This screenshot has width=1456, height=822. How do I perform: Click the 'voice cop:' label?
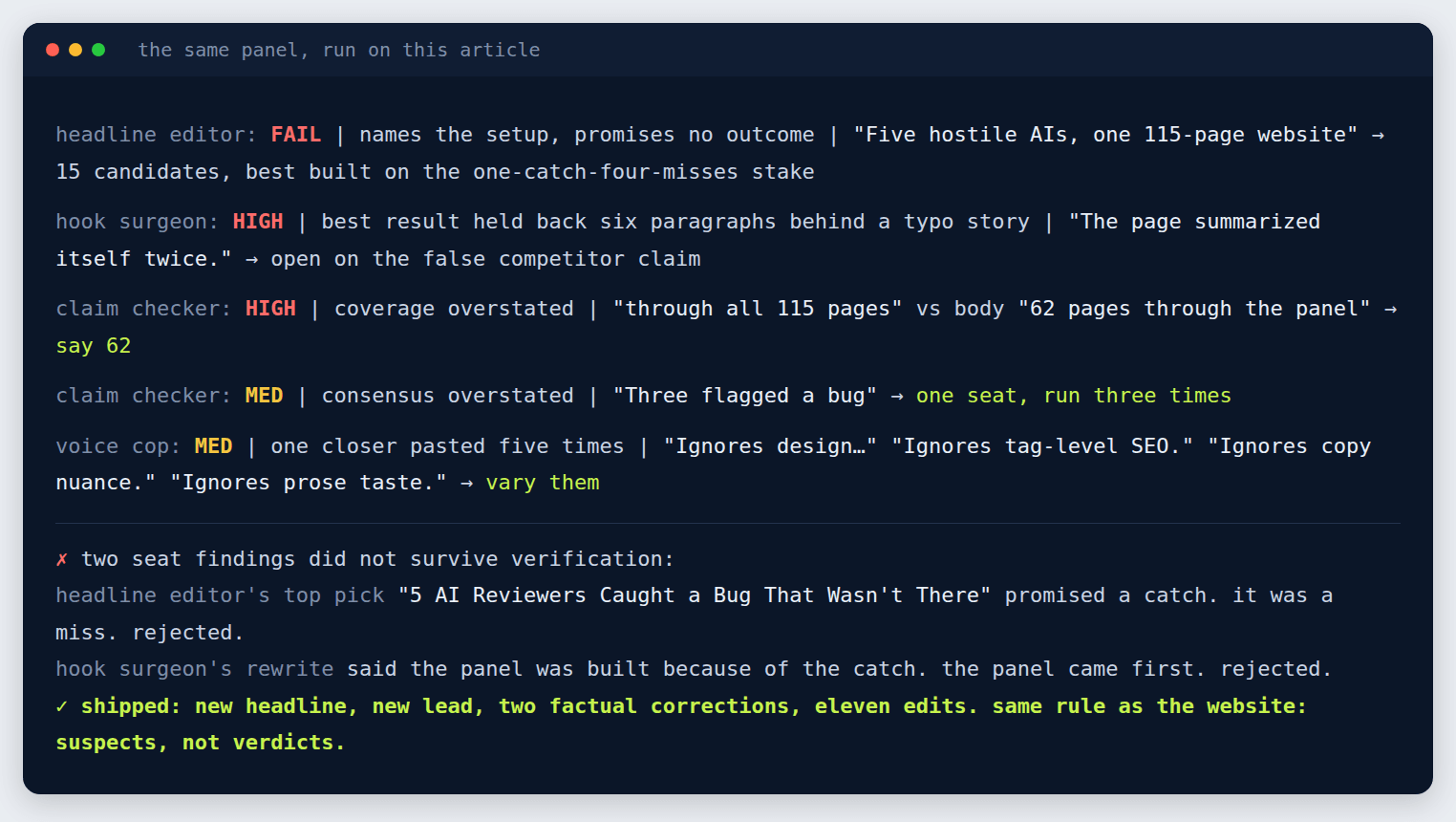point(118,446)
